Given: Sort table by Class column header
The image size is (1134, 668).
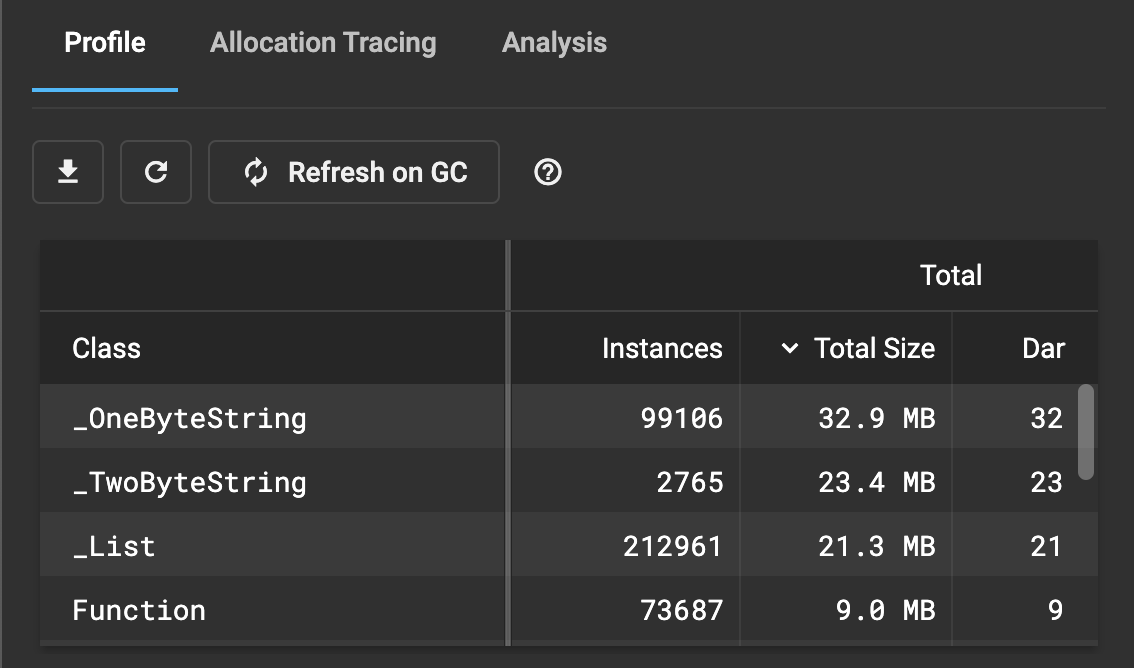Looking at the screenshot, I should (107, 348).
